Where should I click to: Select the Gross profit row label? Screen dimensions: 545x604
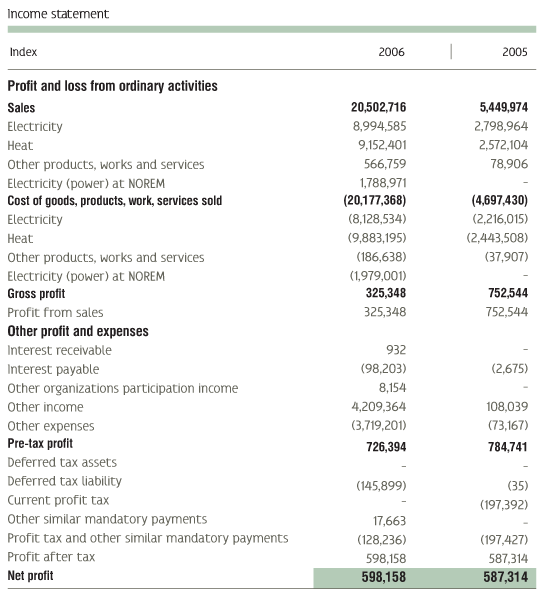click(36, 294)
